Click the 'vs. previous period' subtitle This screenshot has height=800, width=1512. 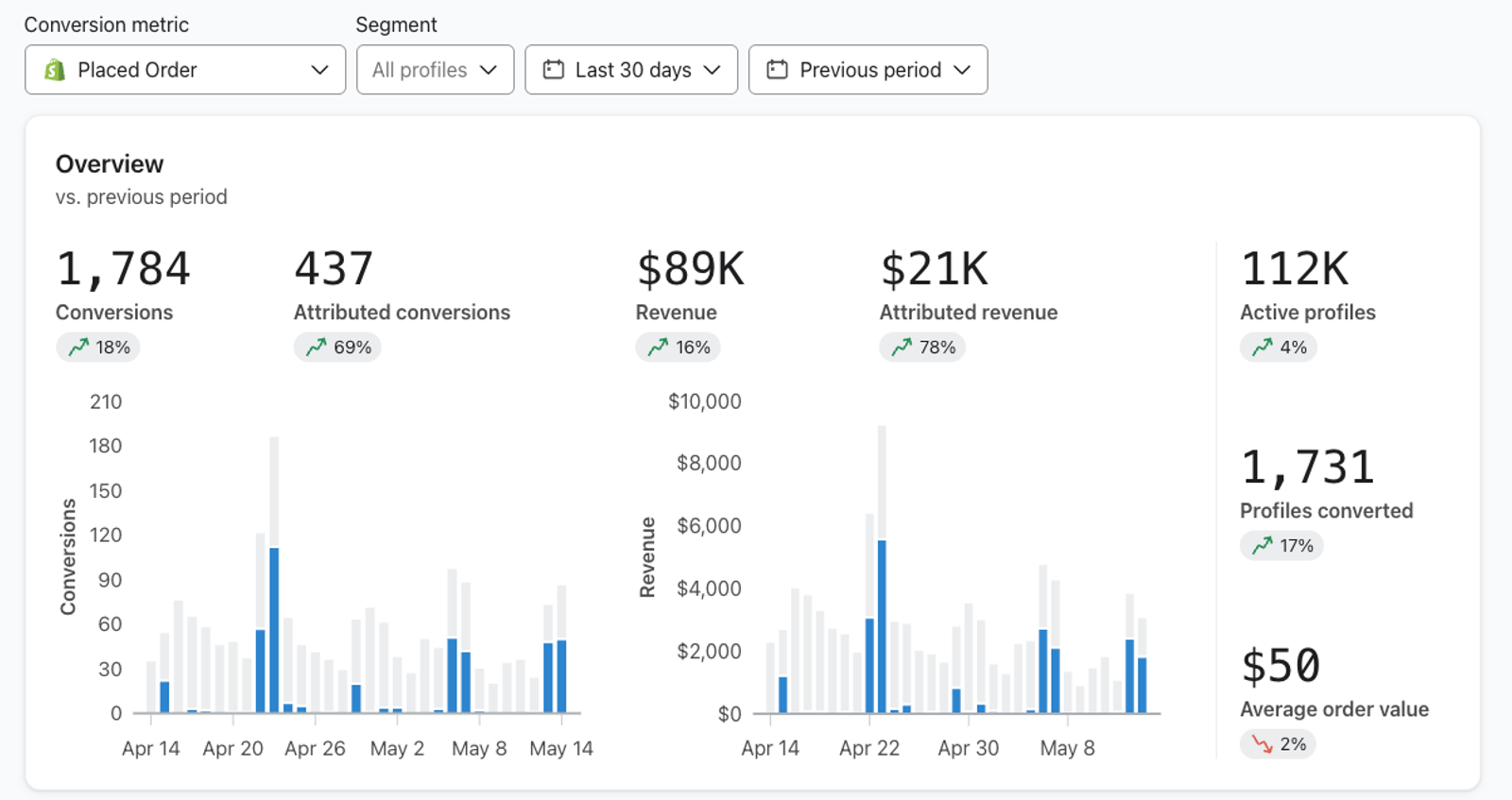(x=142, y=197)
